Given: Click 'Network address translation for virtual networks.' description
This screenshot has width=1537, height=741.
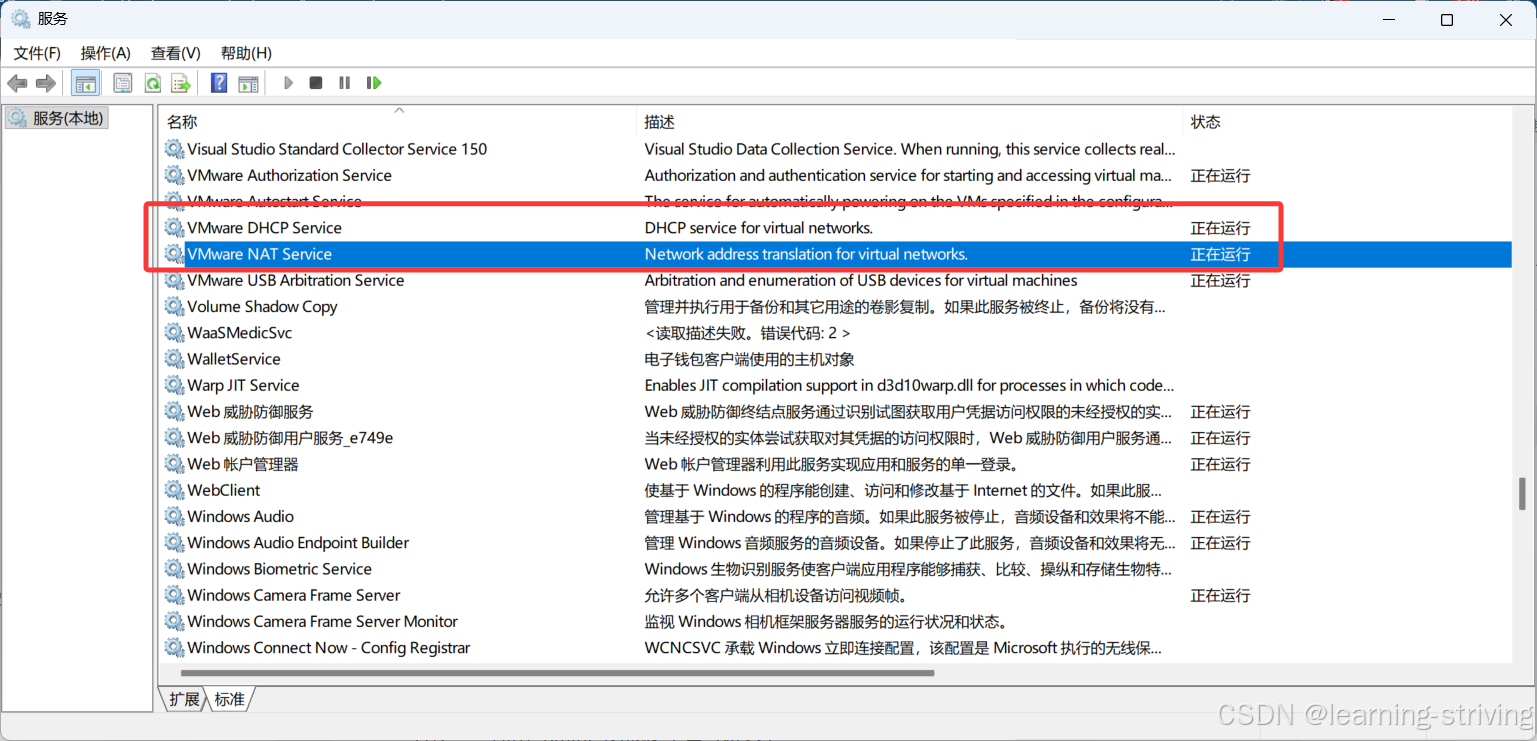Looking at the screenshot, I should tap(806, 254).
